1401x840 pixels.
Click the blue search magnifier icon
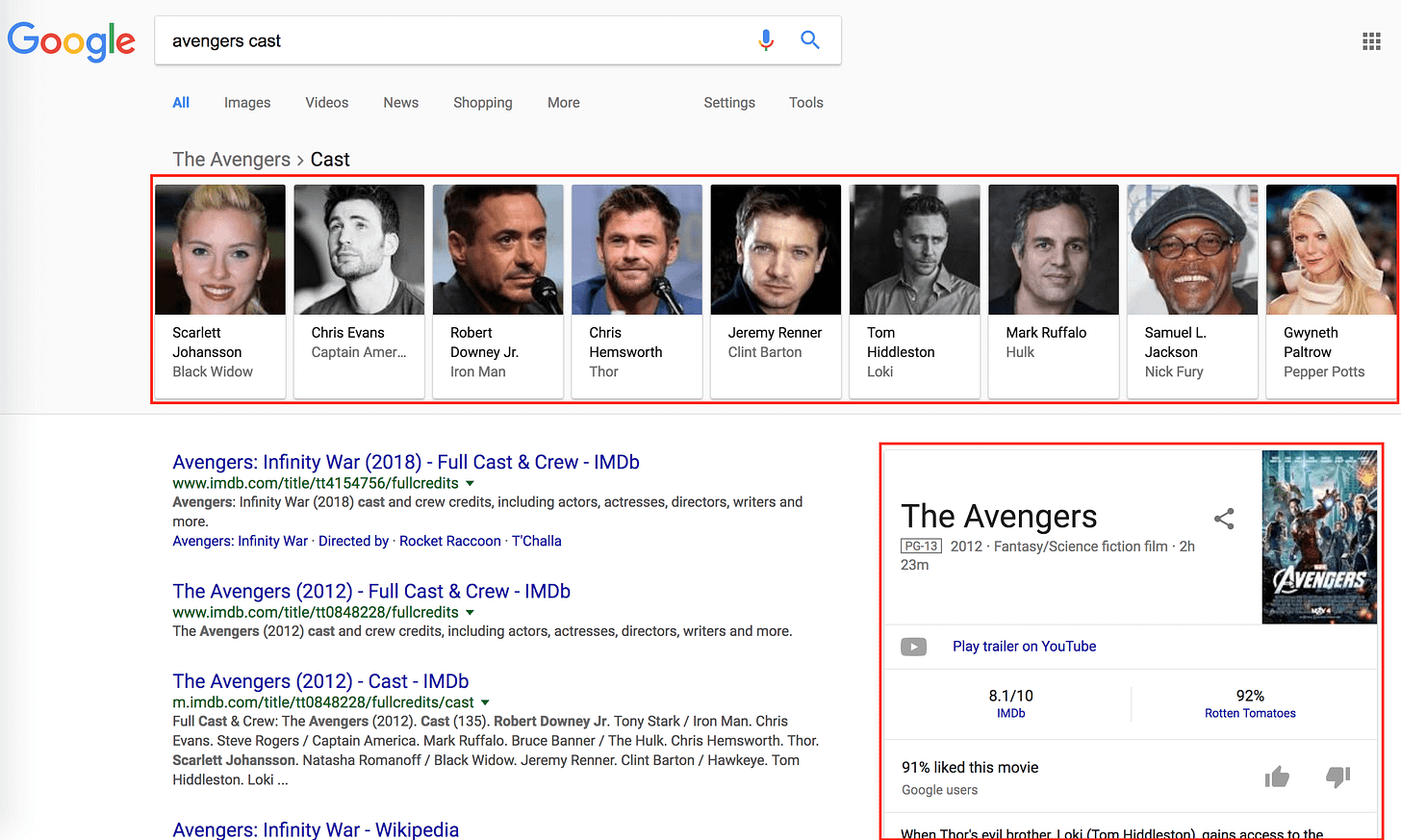(x=810, y=40)
